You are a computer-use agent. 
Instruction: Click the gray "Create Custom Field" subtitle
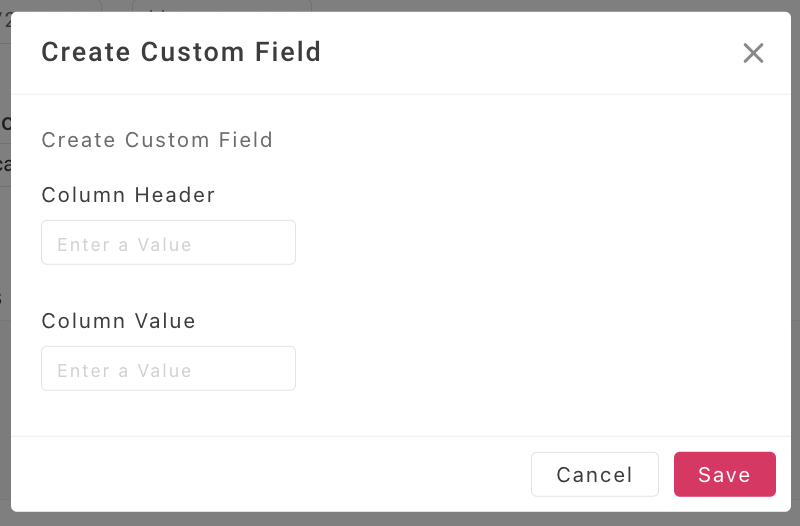[157, 140]
